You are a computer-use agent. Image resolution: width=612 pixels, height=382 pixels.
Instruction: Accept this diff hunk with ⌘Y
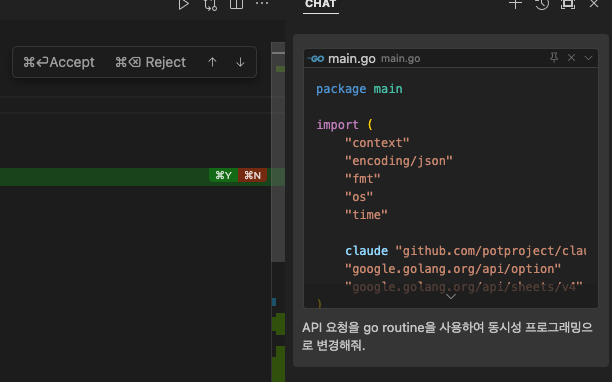coord(224,175)
